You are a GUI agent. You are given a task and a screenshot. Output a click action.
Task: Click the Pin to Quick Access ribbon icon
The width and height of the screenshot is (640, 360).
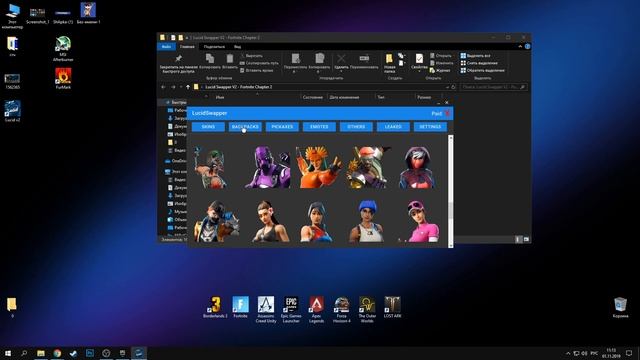(178, 59)
